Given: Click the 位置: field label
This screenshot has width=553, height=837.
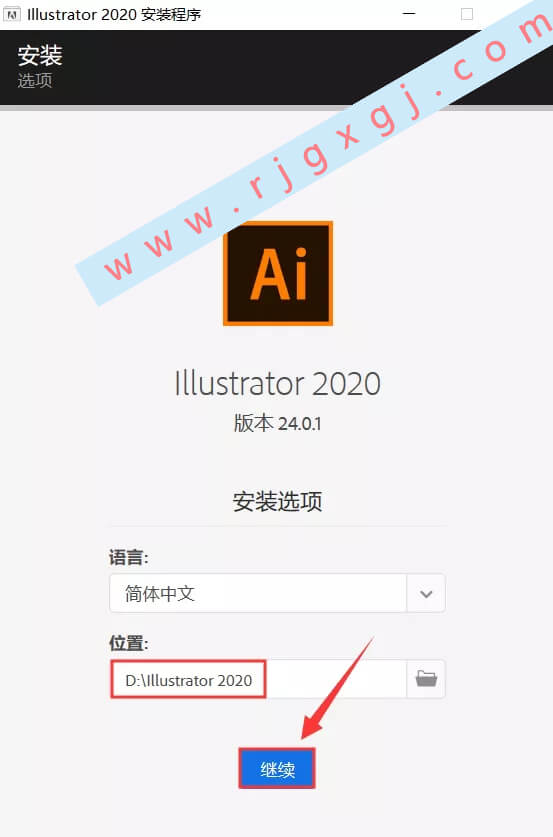Looking at the screenshot, I should tap(129, 643).
